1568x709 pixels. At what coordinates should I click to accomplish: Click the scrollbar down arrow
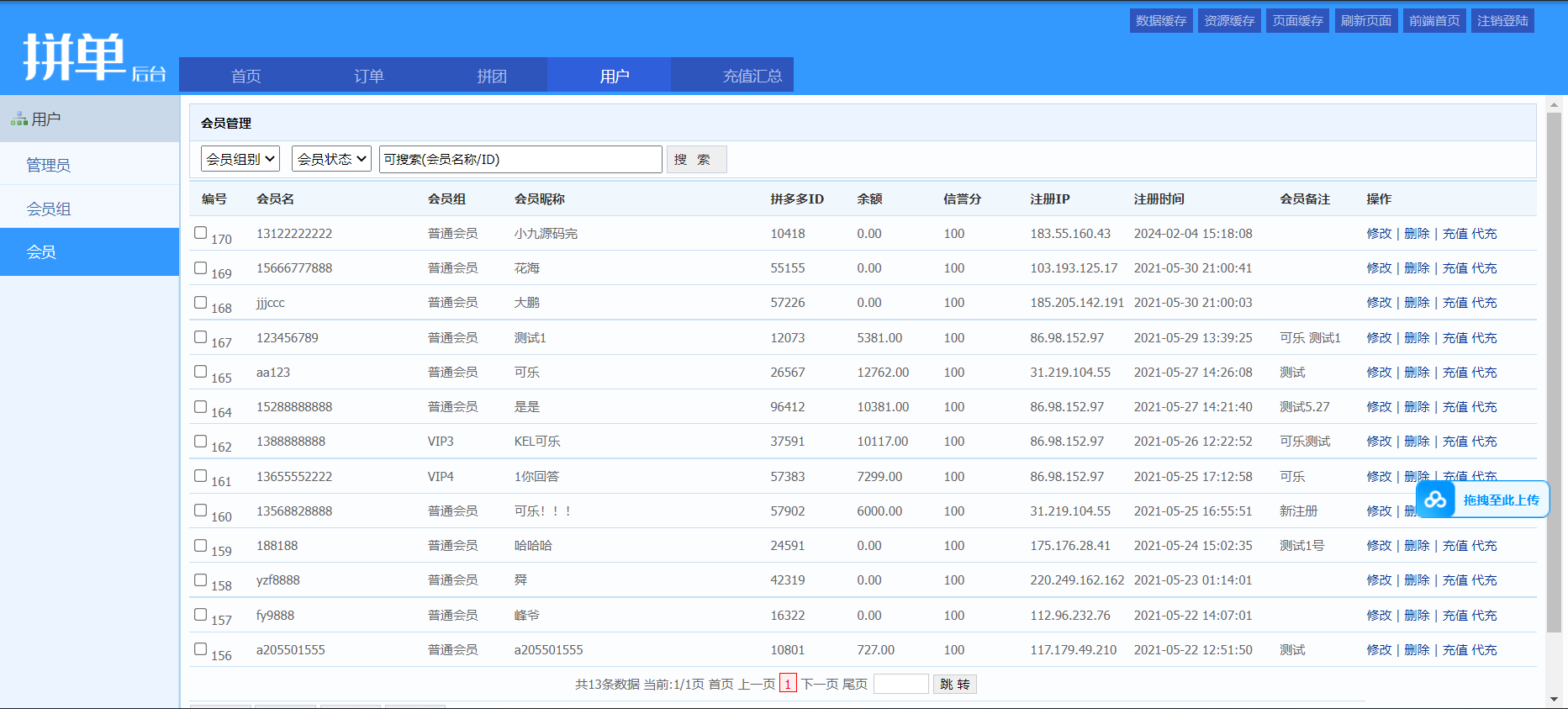[1554, 699]
